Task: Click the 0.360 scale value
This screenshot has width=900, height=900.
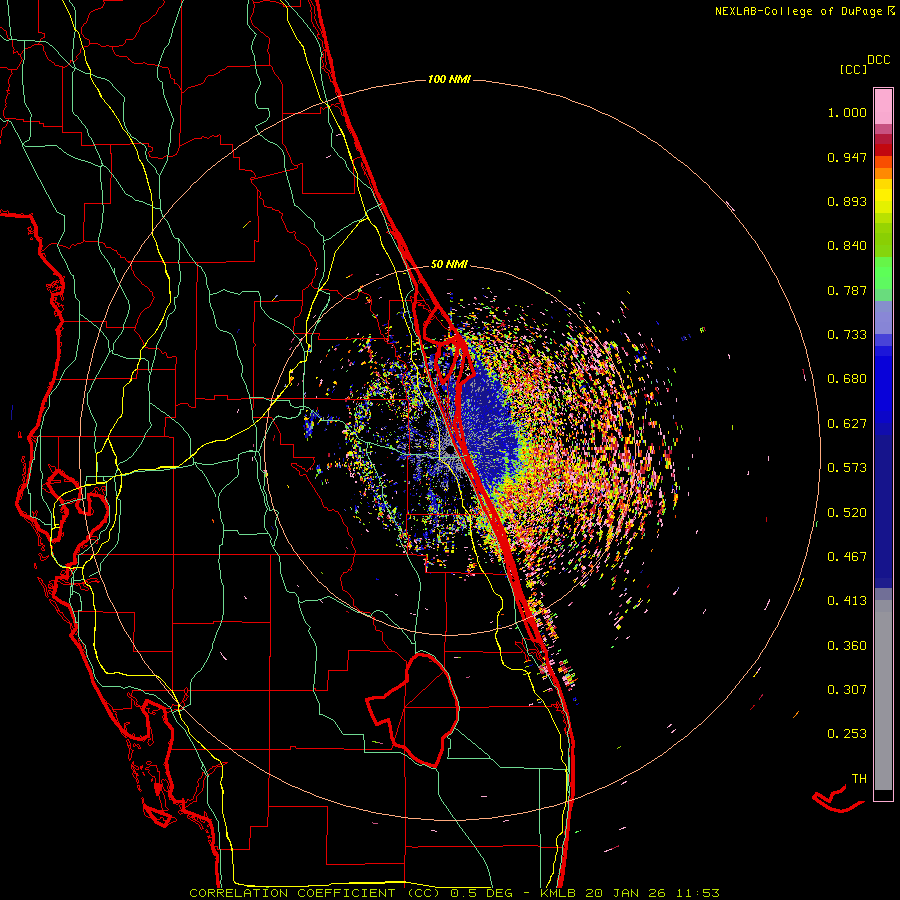Action: pyautogui.click(x=847, y=646)
